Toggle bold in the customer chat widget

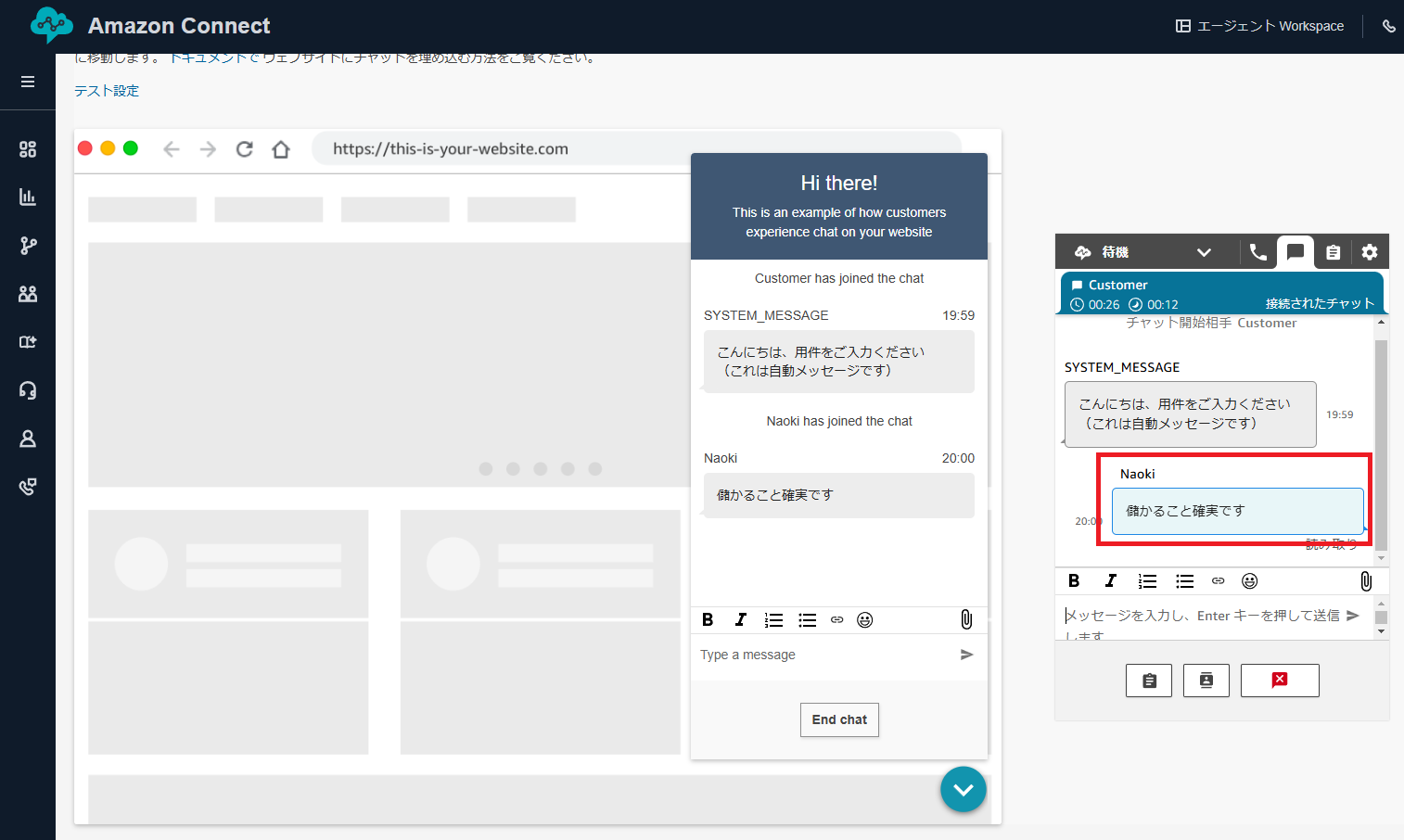click(x=708, y=620)
